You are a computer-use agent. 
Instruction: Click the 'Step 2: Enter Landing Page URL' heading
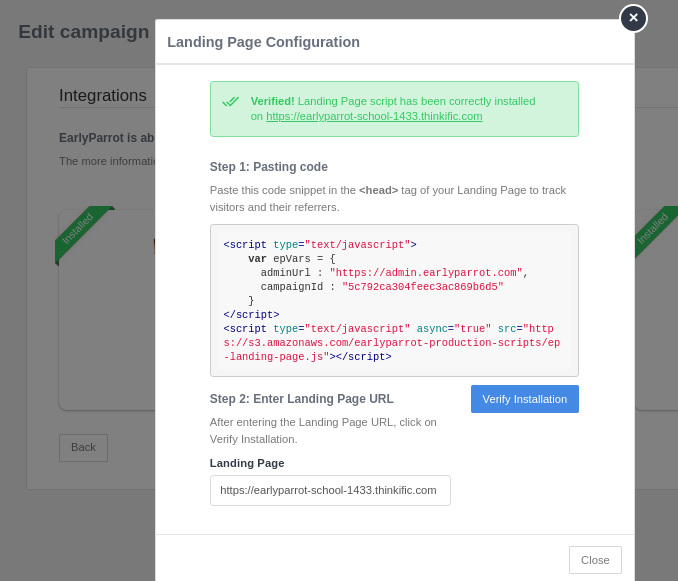301,399
